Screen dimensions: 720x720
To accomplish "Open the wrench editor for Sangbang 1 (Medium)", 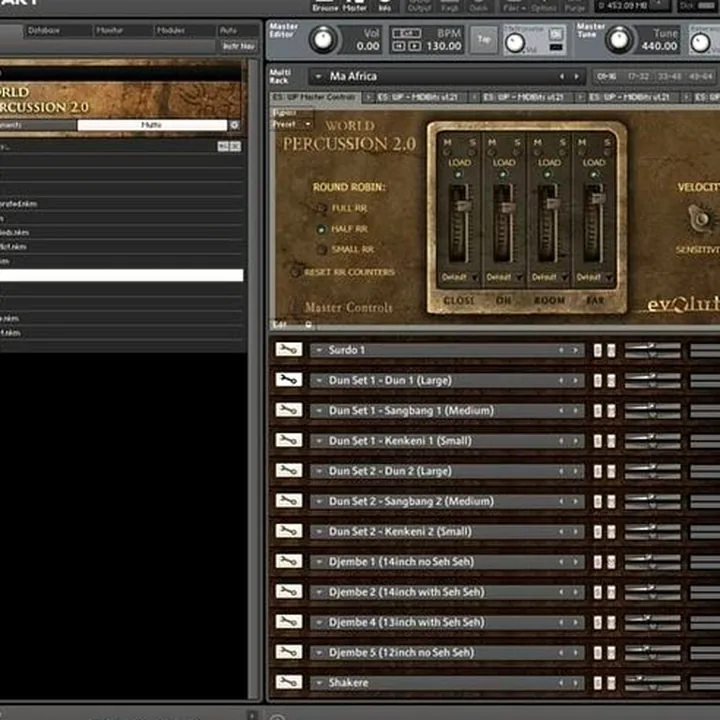I will tap(288, 410).
